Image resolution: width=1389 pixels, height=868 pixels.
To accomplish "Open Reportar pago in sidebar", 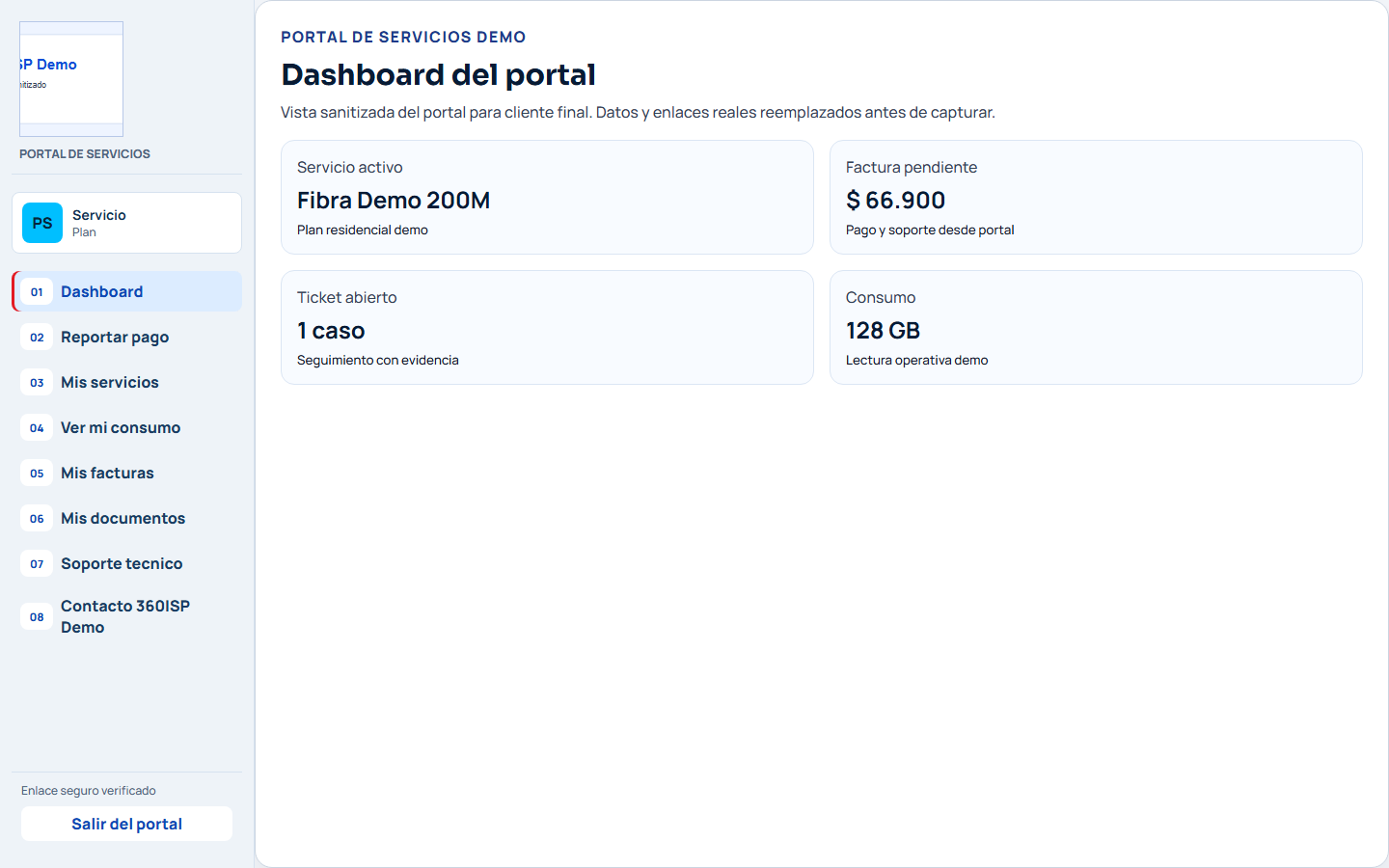I will [x=126, y=337].
